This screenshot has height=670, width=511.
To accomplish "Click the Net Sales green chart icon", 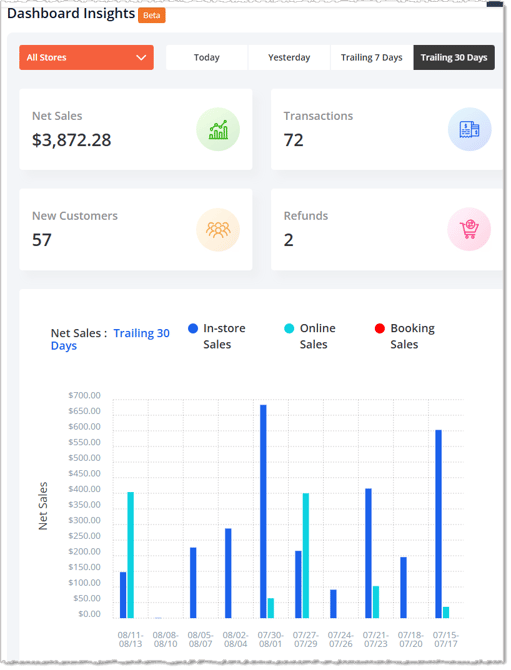I will click(218, 129).
